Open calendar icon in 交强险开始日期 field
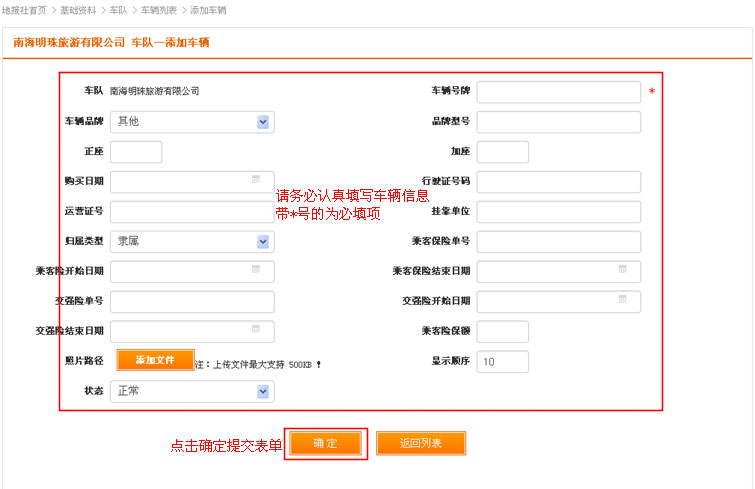This screenshot has height=489, width=755. pyautogui.click(x=623, y=300)
